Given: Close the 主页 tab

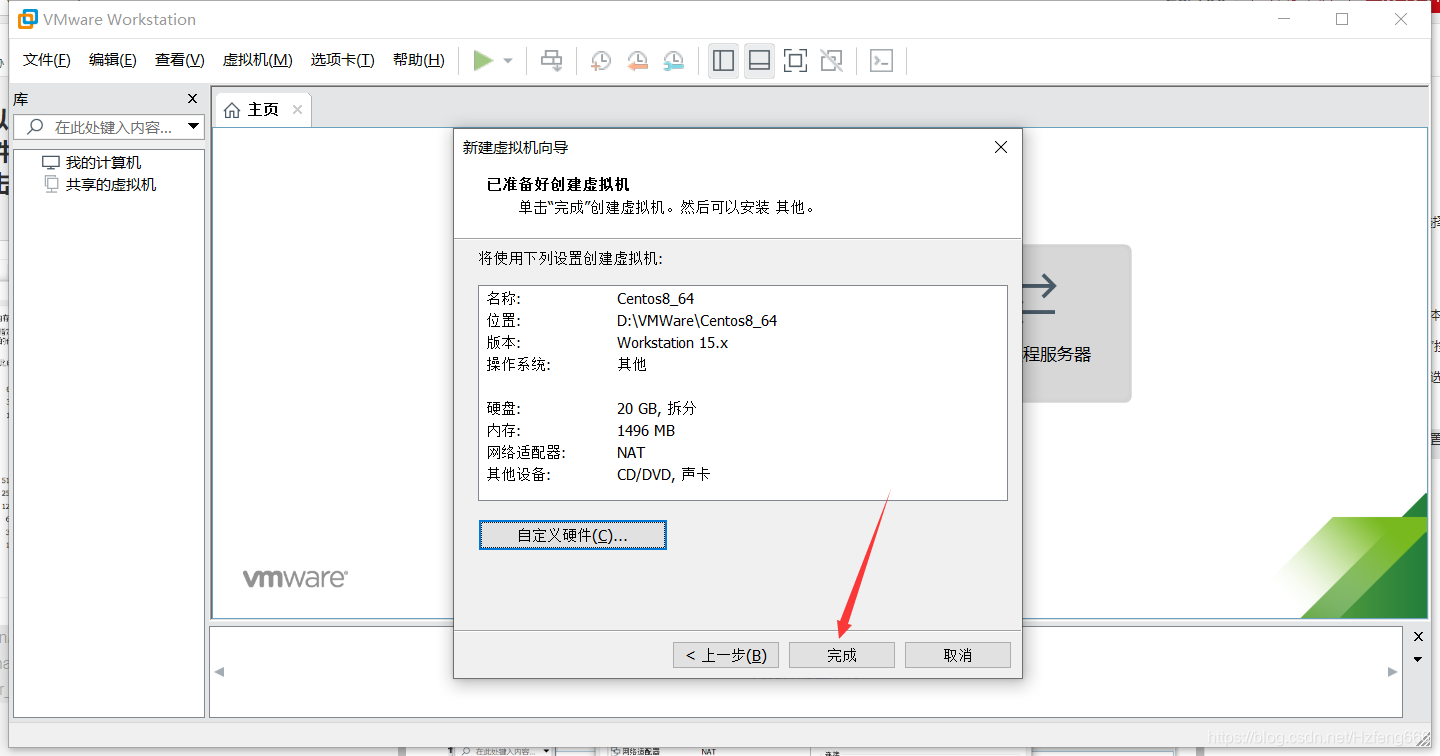Looking at the screenshot, I should coord(297,109).
